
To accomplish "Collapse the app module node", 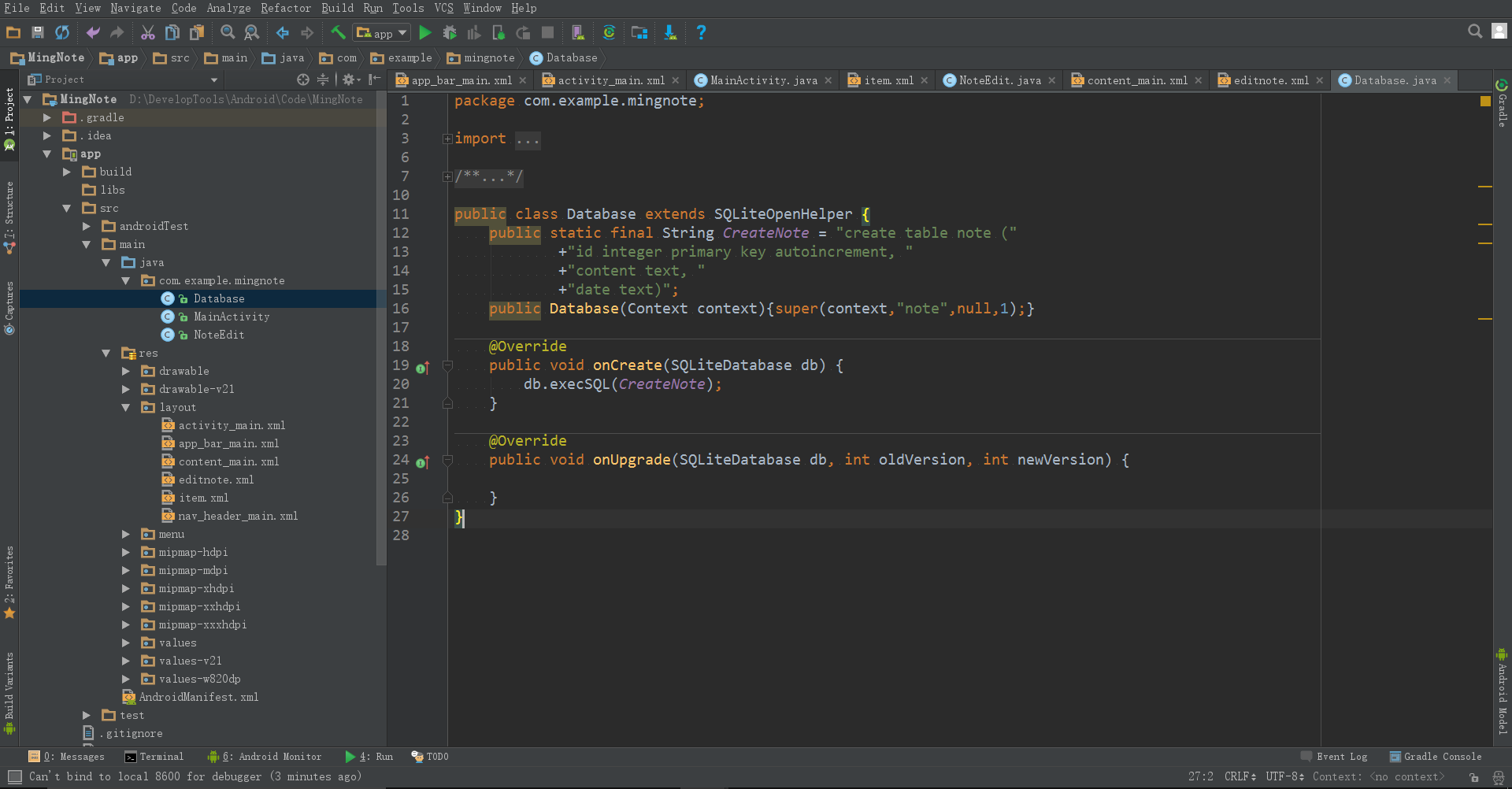I will [x=47, y=154].
